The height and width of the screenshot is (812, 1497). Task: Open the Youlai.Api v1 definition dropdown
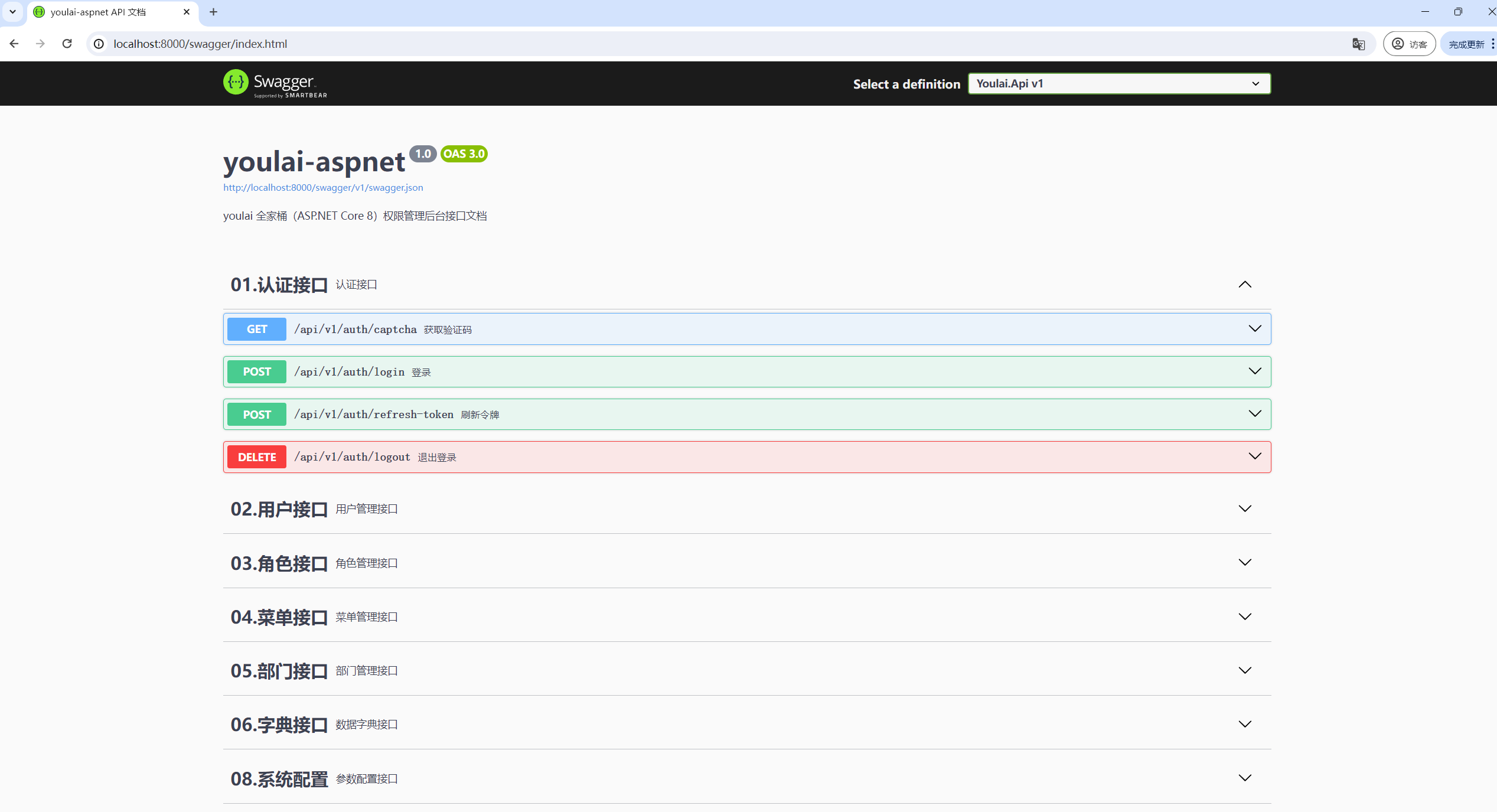[1118, 84]
